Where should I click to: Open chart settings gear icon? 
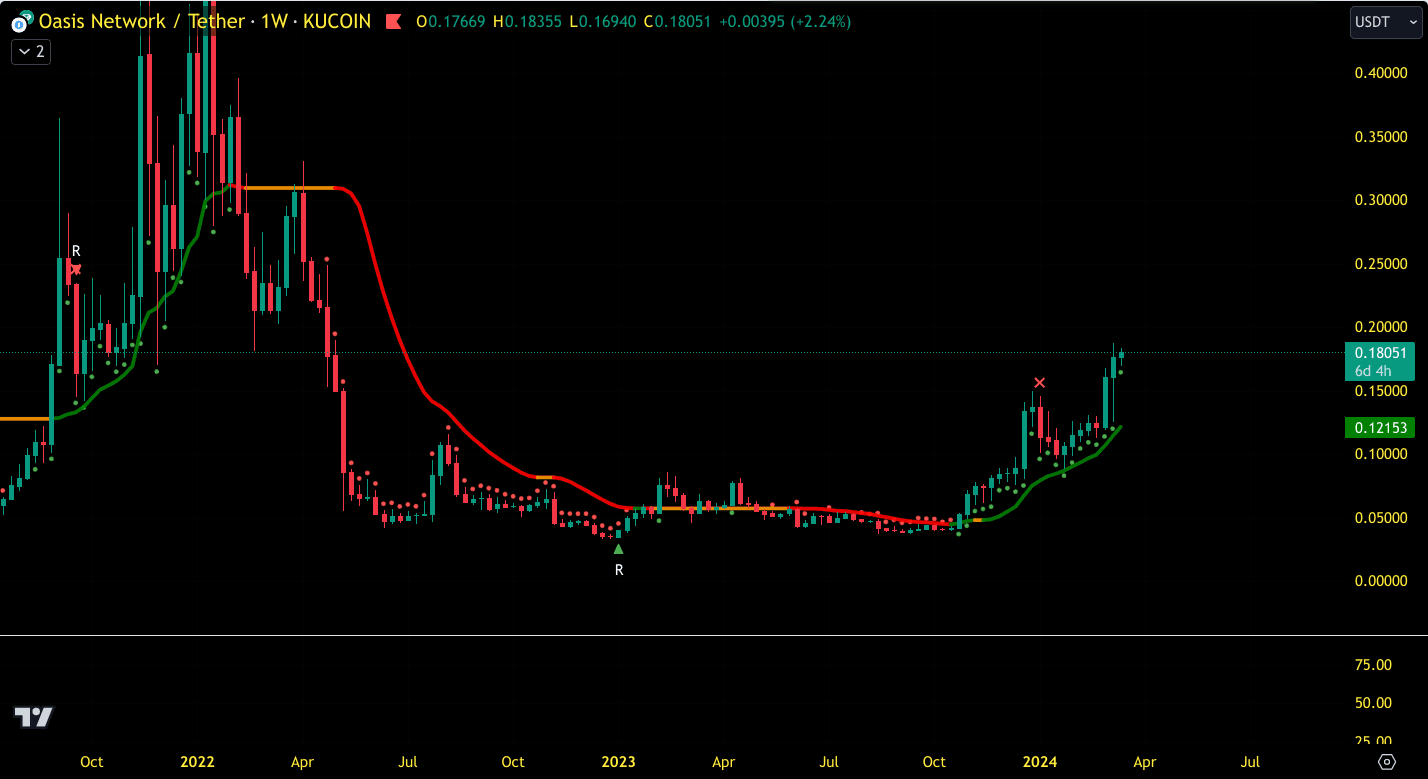[1387, 762]
